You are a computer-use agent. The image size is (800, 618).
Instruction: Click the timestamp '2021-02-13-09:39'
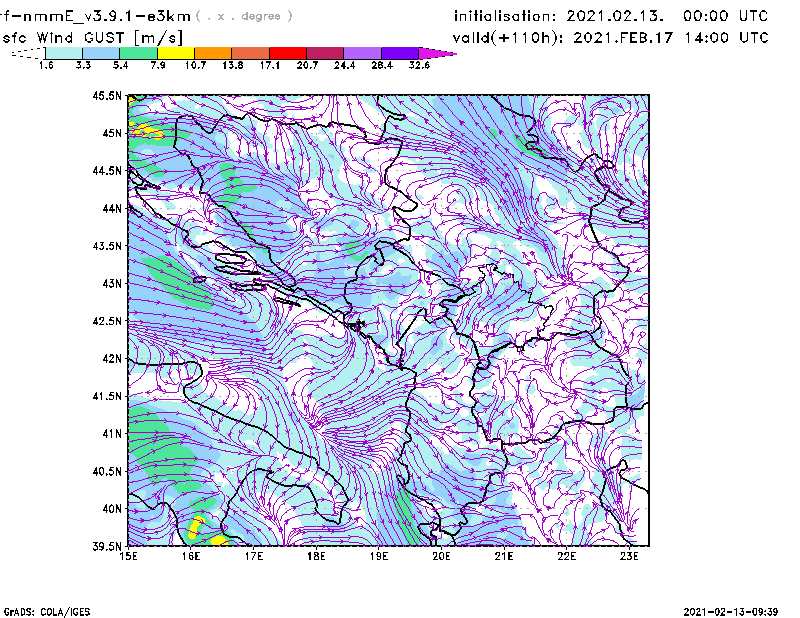point(731,612)
